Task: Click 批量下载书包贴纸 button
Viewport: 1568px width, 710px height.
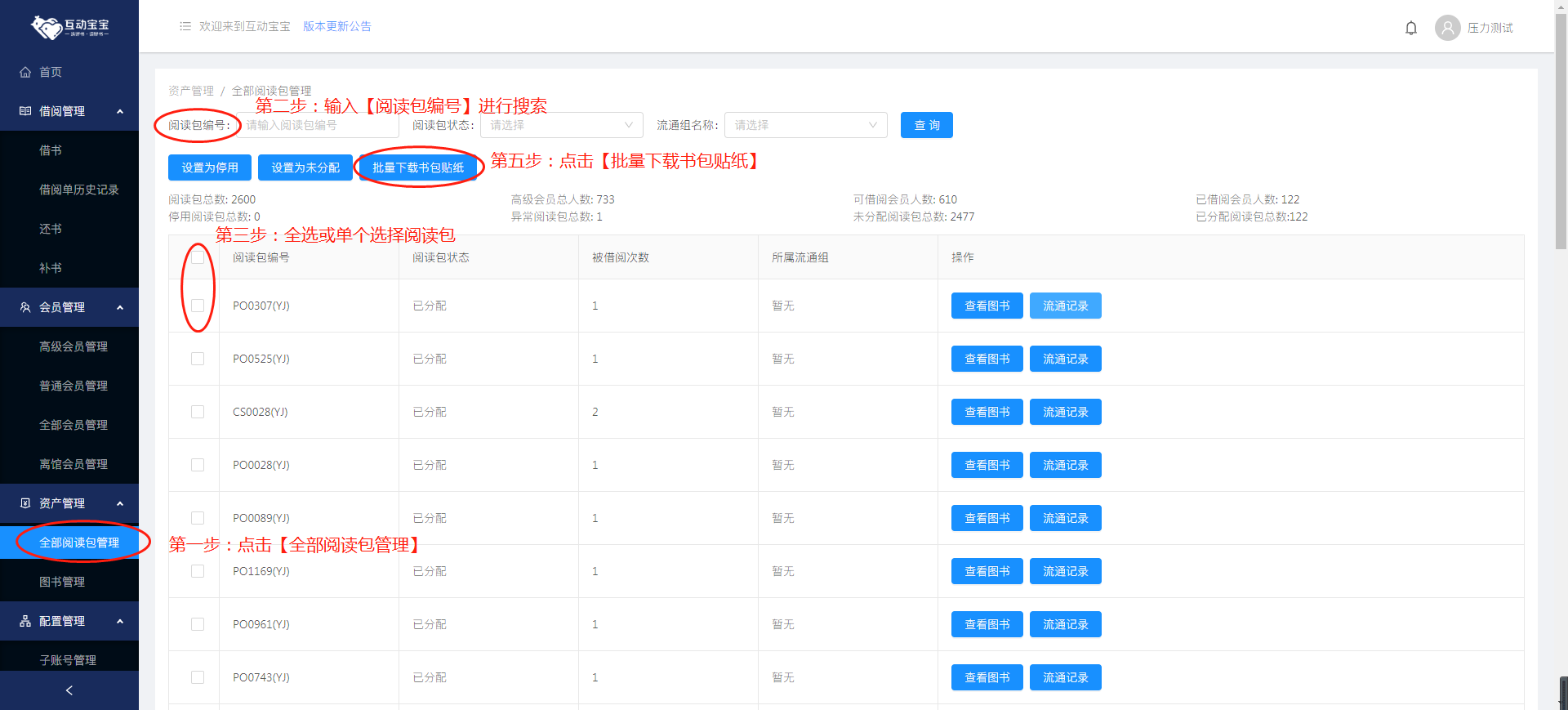Action: click(418, 167)
